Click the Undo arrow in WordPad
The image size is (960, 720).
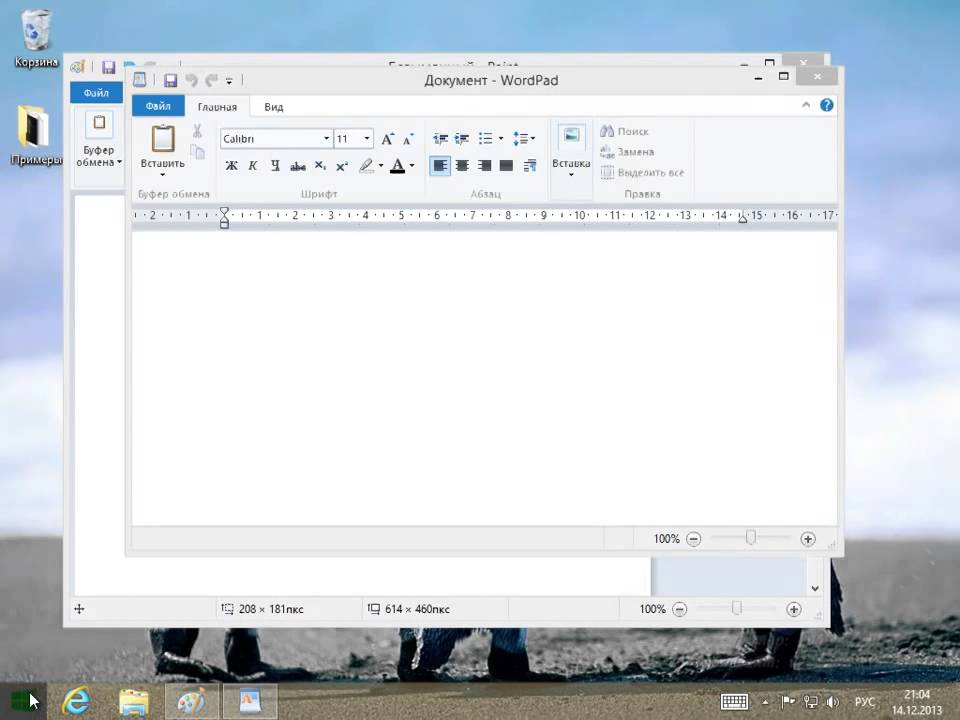point(192,80)
